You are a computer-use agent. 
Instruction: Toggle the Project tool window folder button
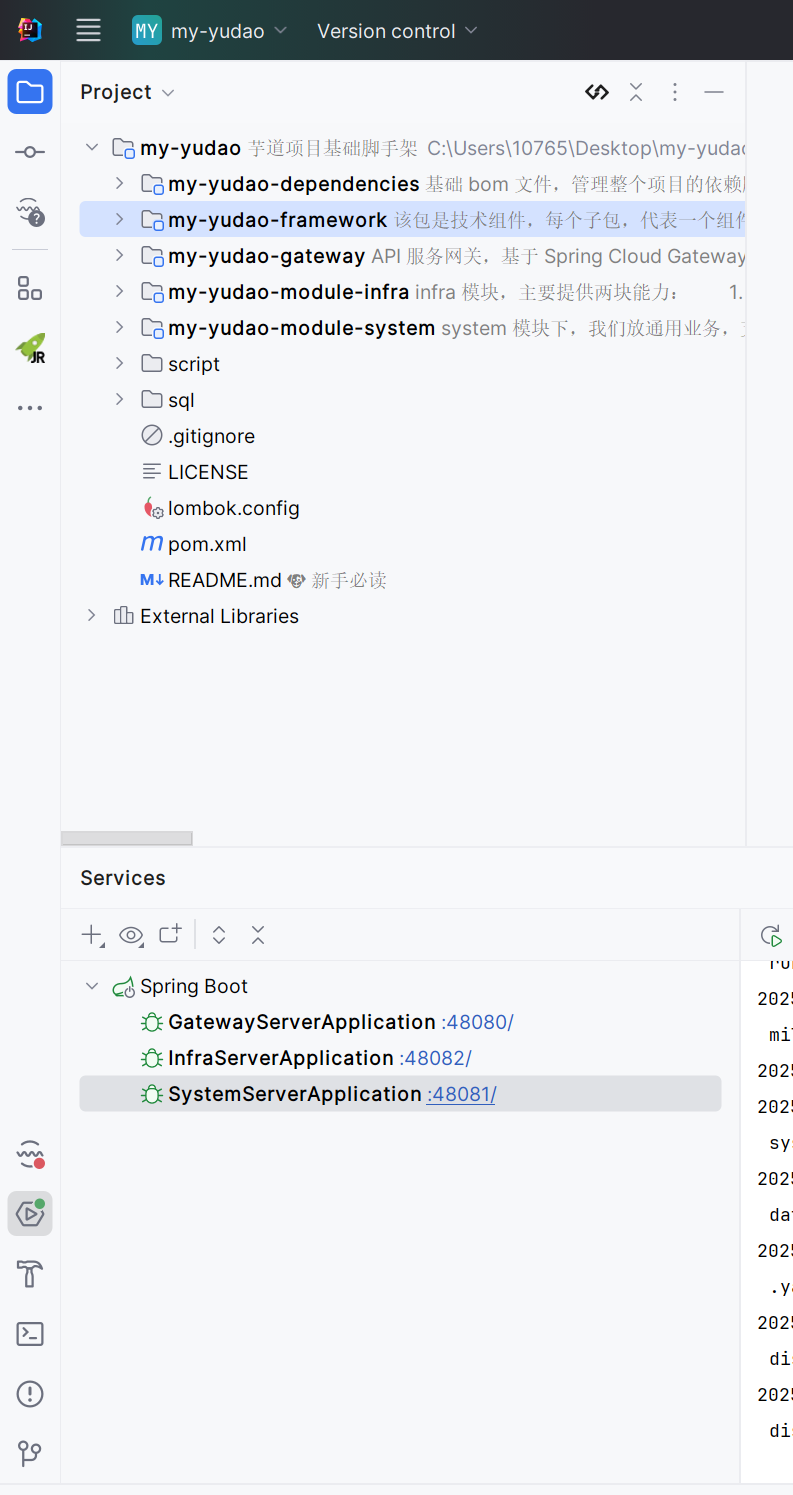coord(30,92)
